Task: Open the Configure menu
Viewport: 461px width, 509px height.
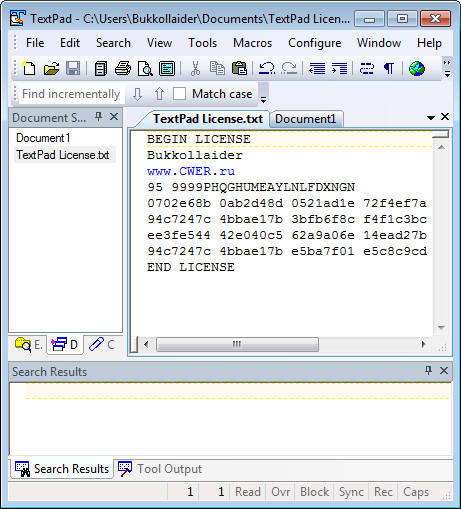Action: tap(314, 43)
